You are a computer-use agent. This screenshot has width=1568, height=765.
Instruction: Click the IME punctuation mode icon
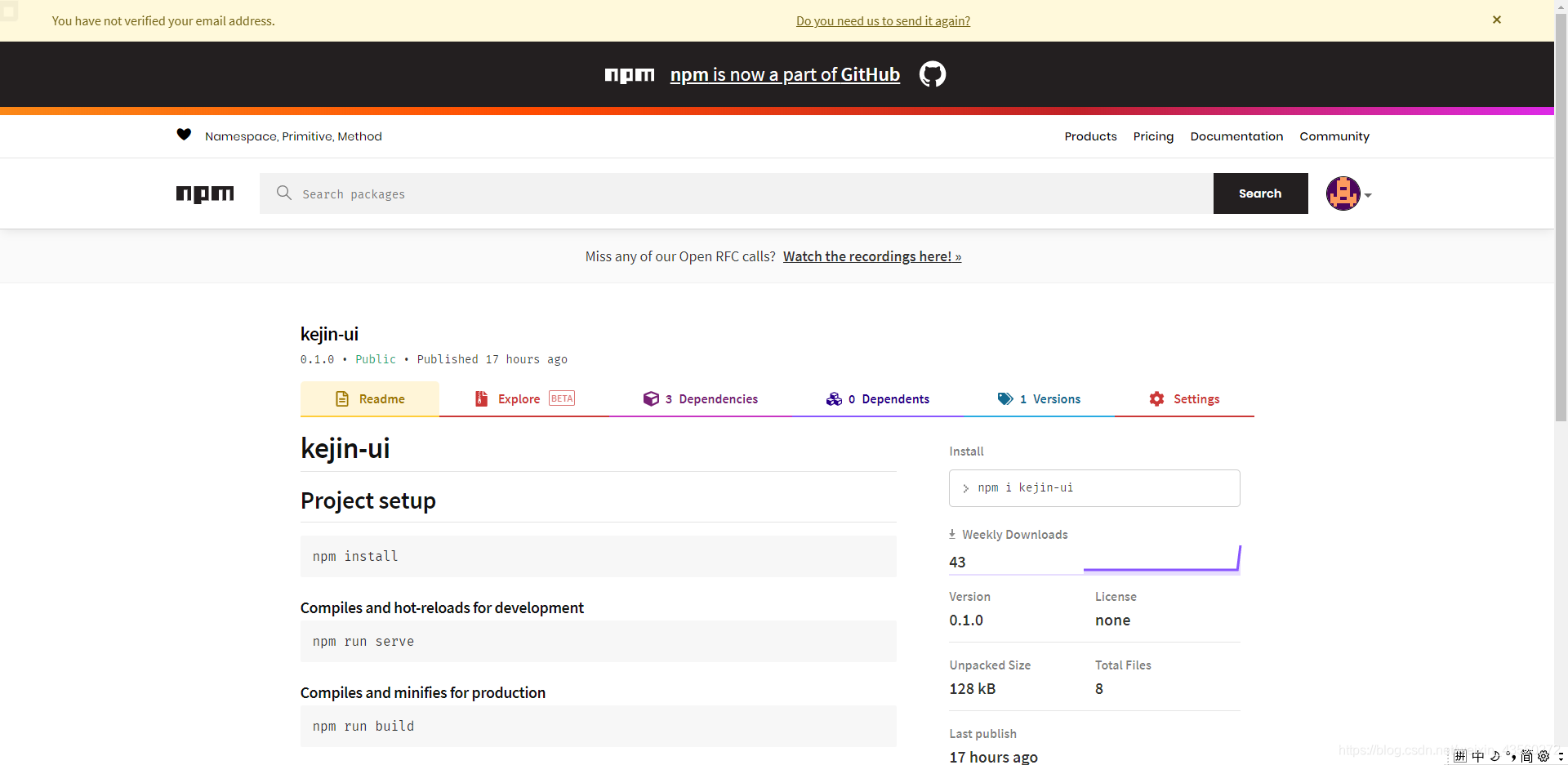click(x=1511, y=756)
